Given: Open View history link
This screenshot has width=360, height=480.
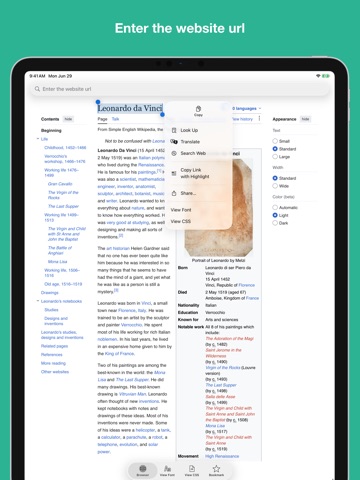Looking at the screenshot, I should point(242,119).
